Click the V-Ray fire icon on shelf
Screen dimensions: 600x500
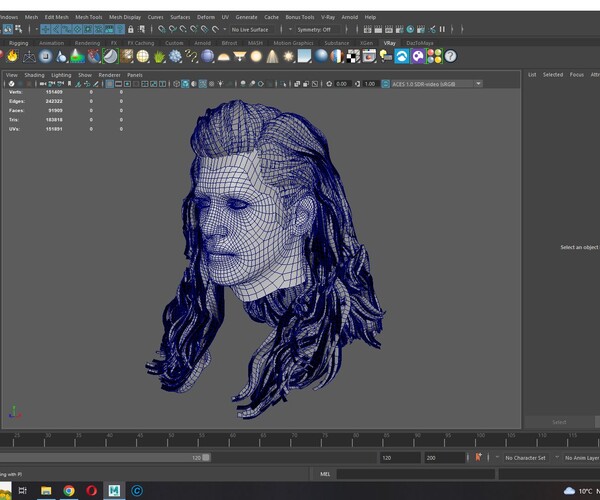pyautogui.click(x=13, y=56)
